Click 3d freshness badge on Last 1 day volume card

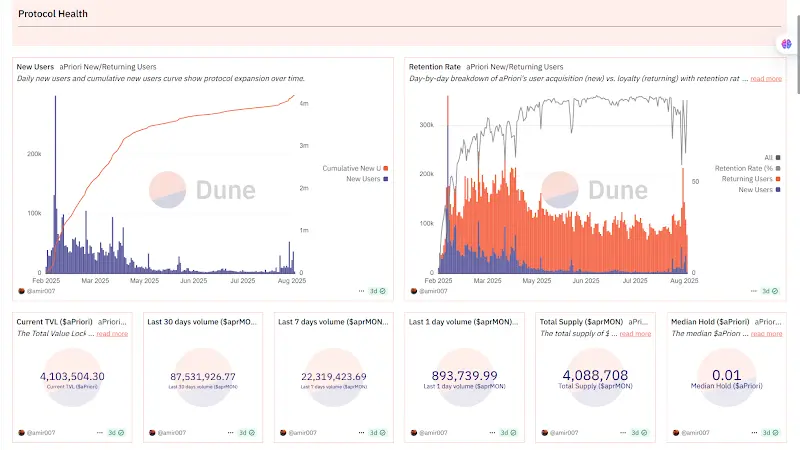508,433
